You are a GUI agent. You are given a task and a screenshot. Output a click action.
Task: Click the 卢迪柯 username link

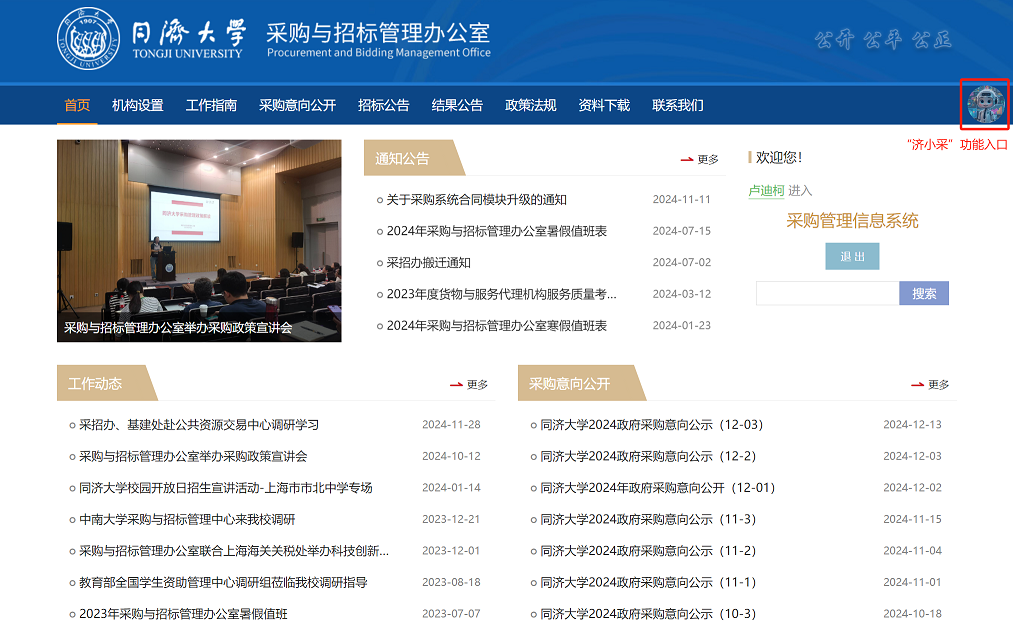tap(765, 190)
